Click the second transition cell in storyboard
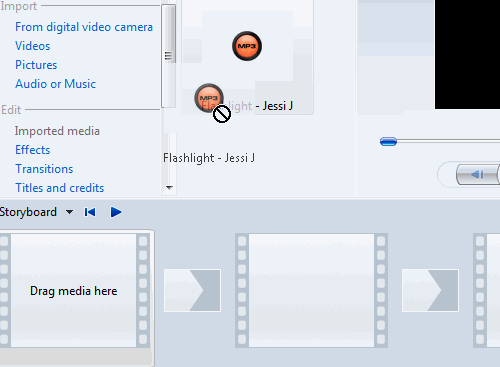This screenshot has width=500, height=367. [430, 290]
